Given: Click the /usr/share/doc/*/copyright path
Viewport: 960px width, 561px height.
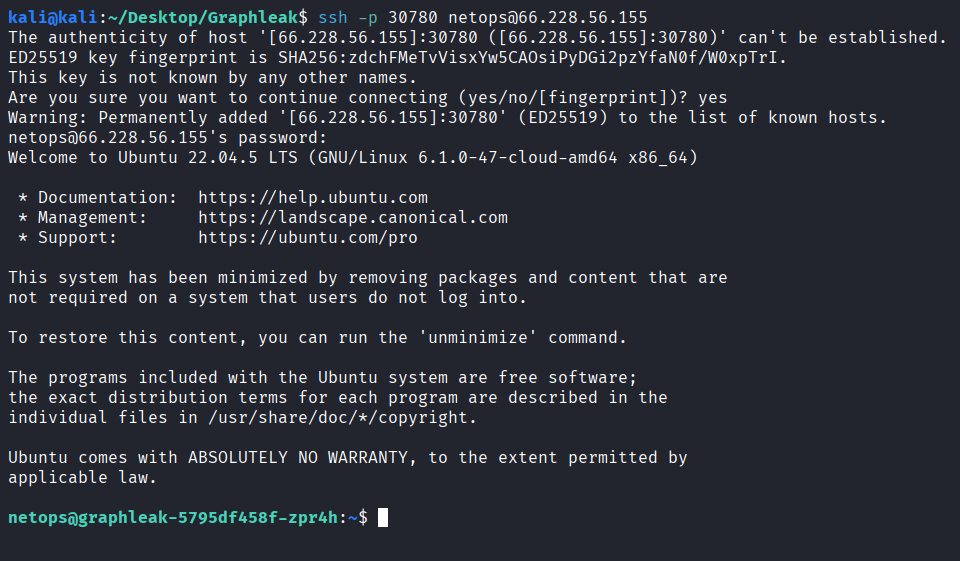Looking at the screenshot, I should (342, 418).
